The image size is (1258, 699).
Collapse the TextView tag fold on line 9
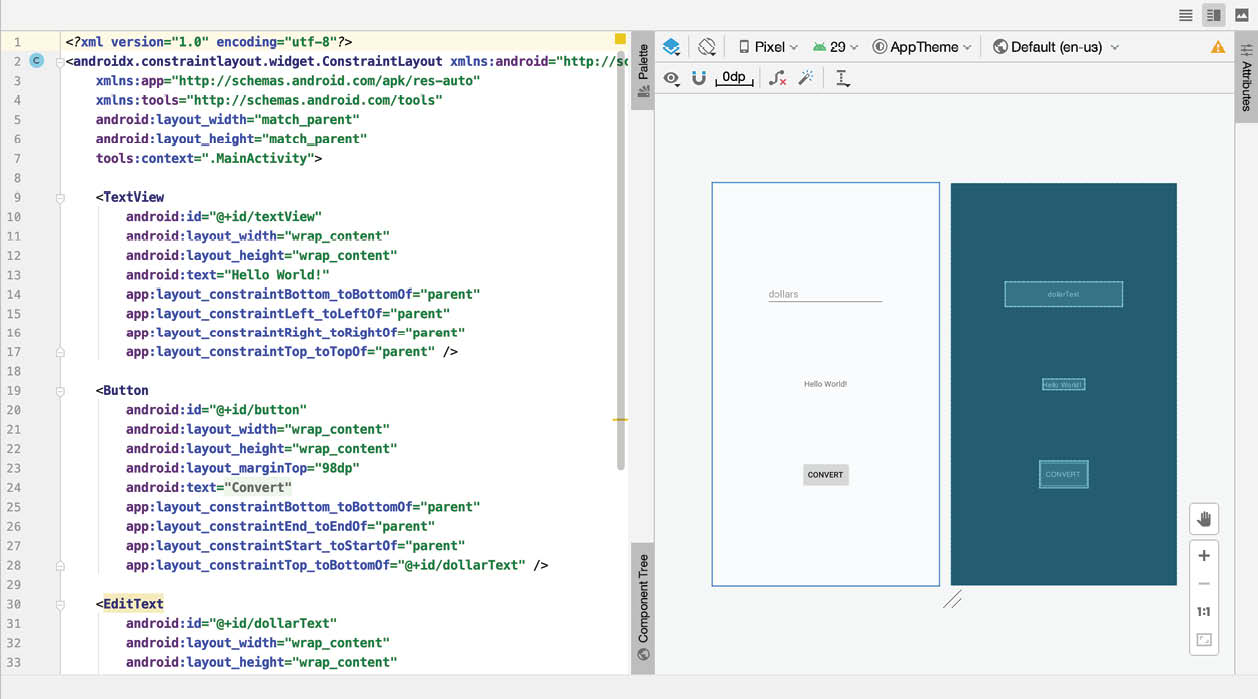click(x=60, y=198)
